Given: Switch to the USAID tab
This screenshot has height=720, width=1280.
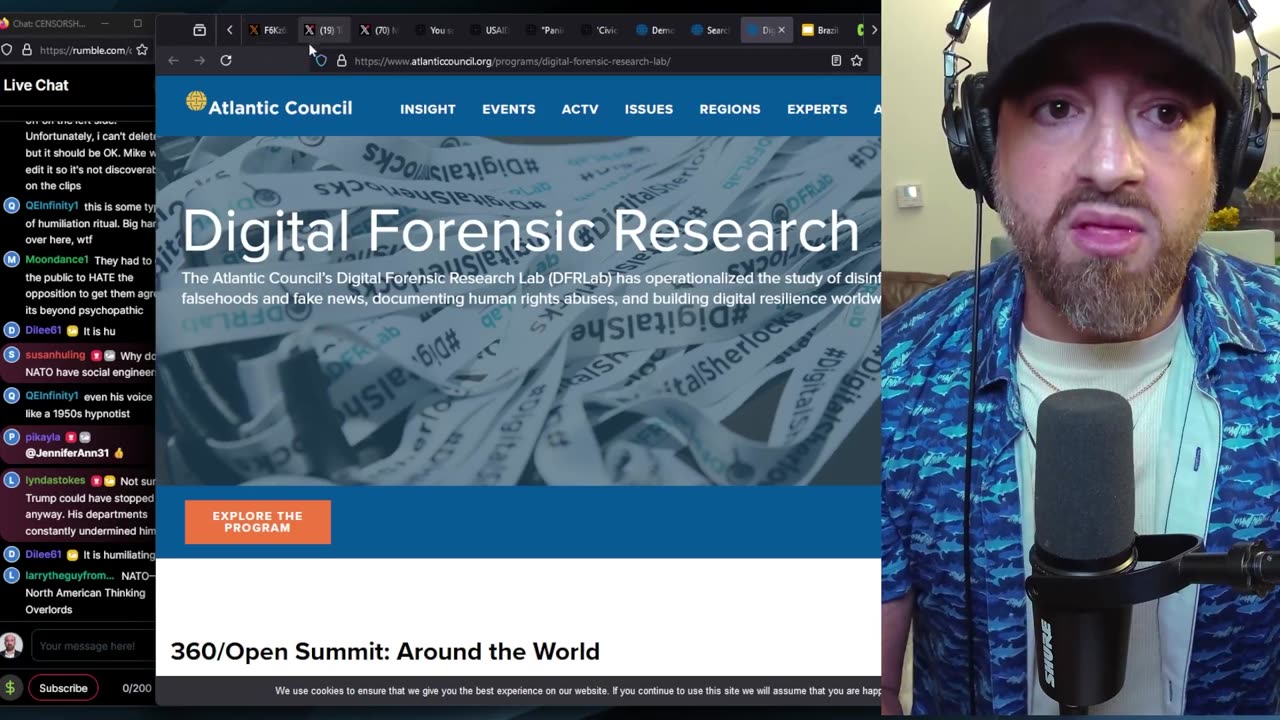Looking at the screenshot, I should [490, 30].
